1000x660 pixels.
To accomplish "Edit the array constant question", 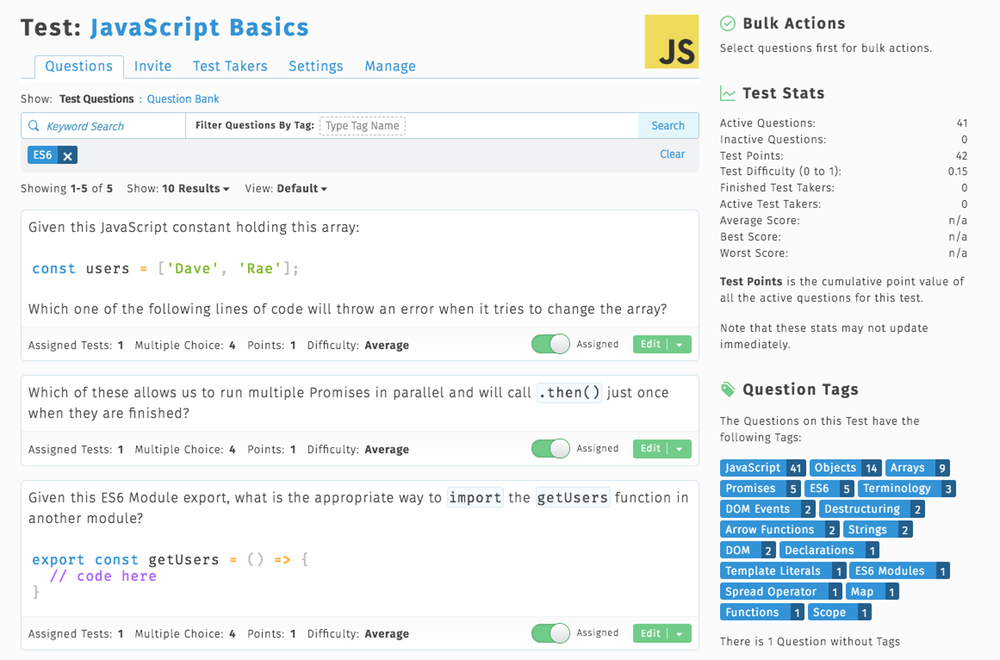I will click(651, 344).
